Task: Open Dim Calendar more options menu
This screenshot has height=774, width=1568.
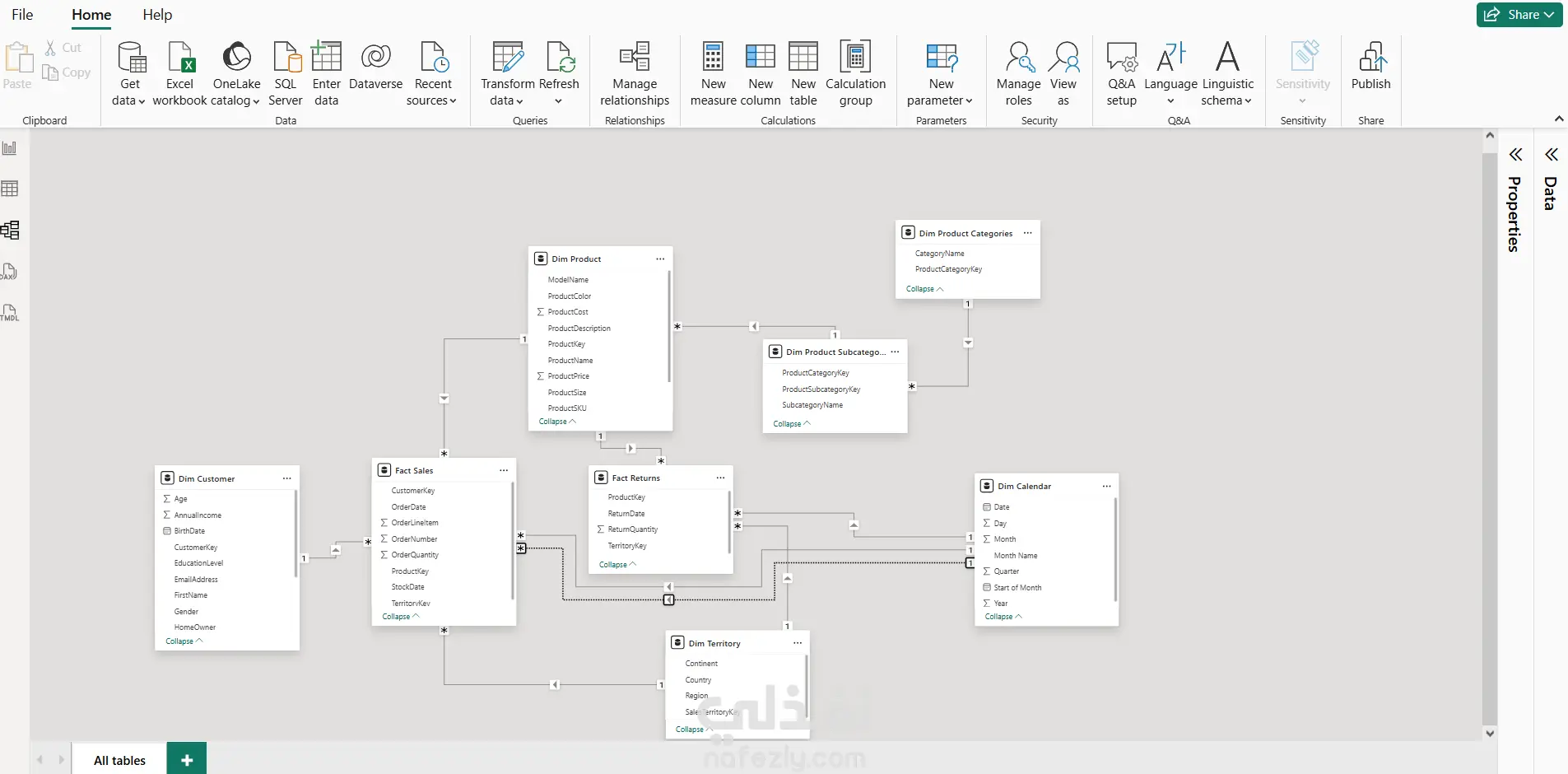Action: (x=1107, y=486)
